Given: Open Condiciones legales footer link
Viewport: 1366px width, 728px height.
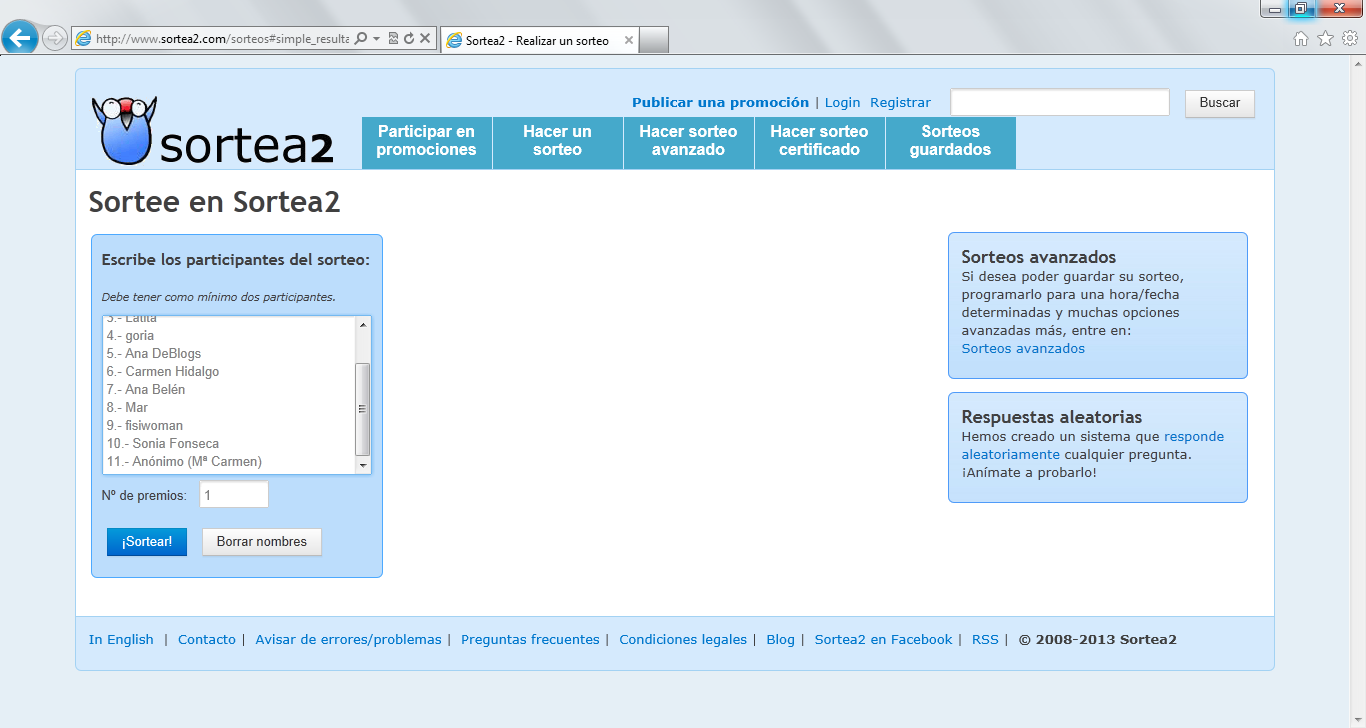Looking at the screenshot, I should tap(683, 640).
